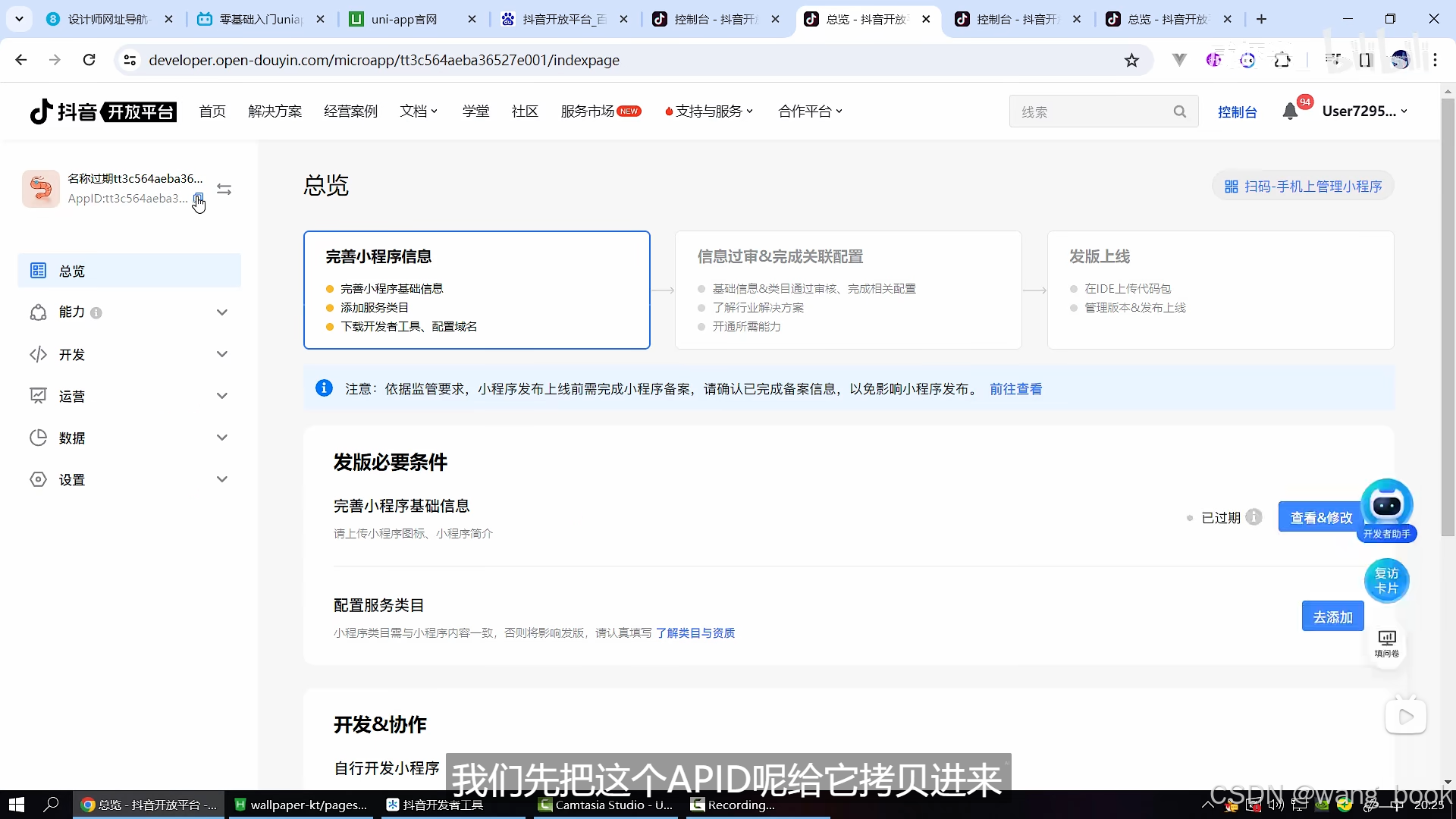This screenshot has width=1456, height=819.
Task: Open Windows taskbar search
Action: pos(52,805)
